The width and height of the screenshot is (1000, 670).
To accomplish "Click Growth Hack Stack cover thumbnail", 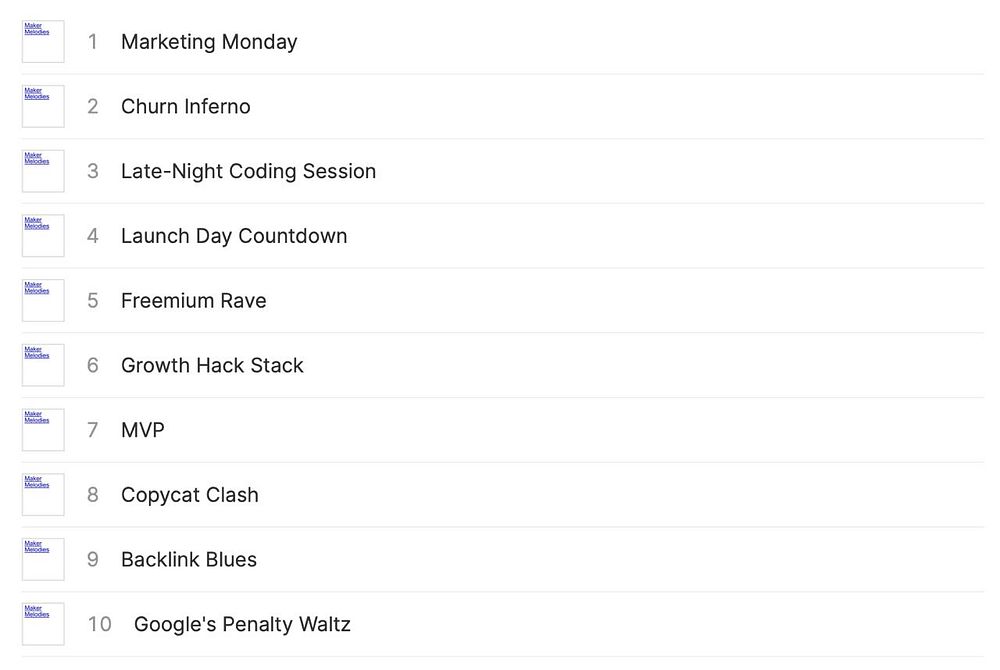I will click(x=43, y=365).
